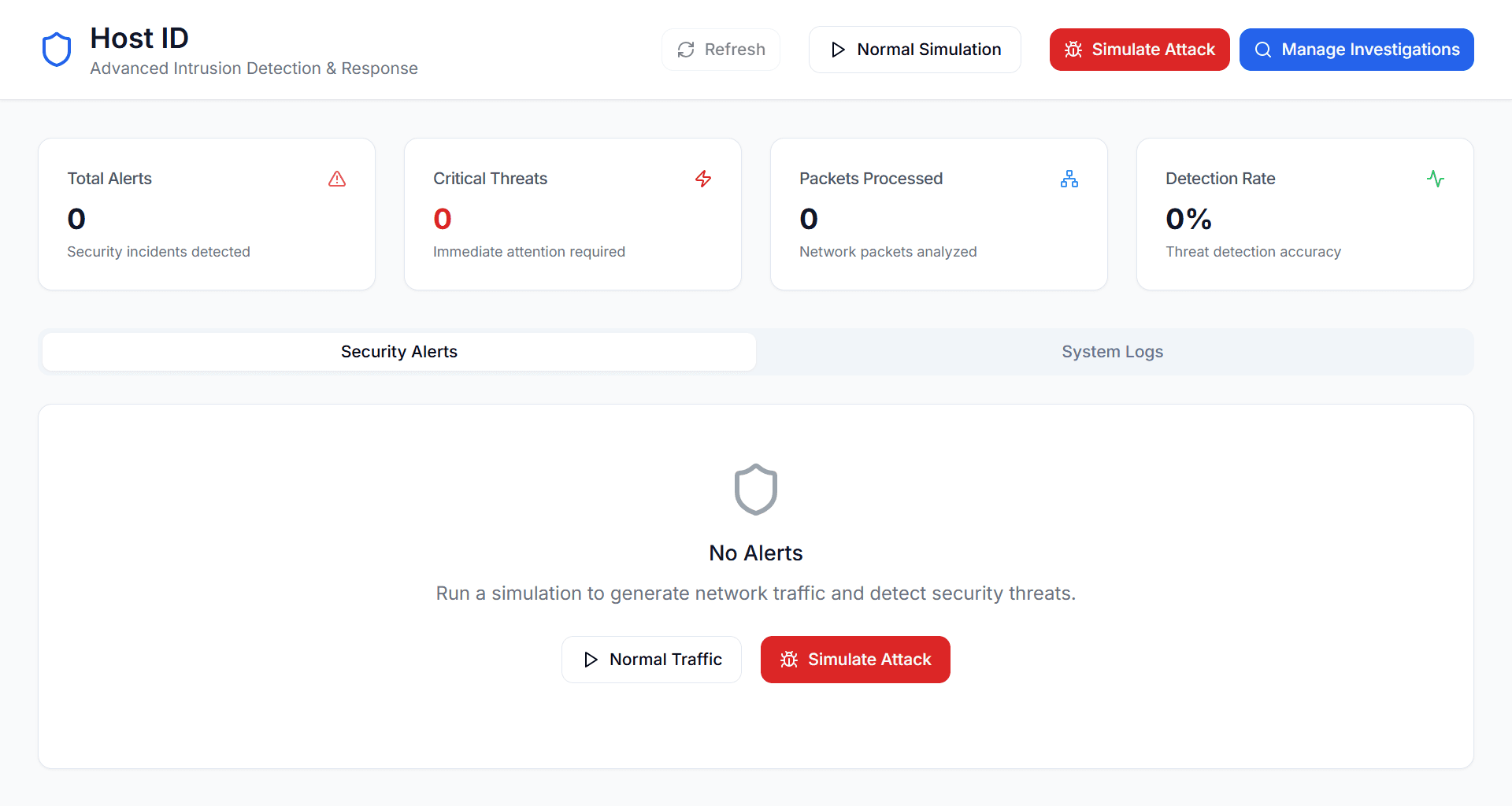The height and width of the screenshot is (806, 1512).
Task: Click the network icon in Packets Processed
Action: [x=1069, y=179]
